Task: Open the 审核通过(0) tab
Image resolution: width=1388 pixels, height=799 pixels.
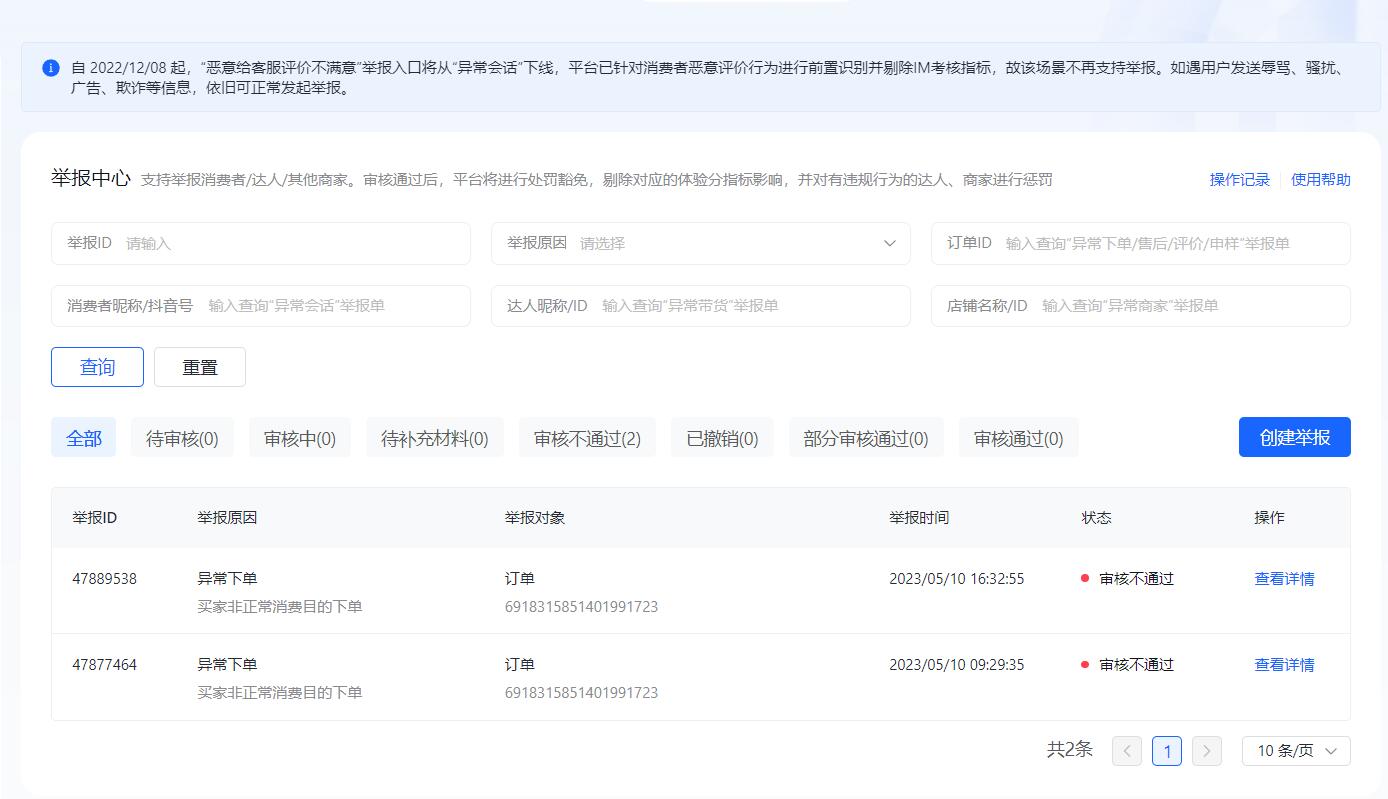Action: (1018, 437)
